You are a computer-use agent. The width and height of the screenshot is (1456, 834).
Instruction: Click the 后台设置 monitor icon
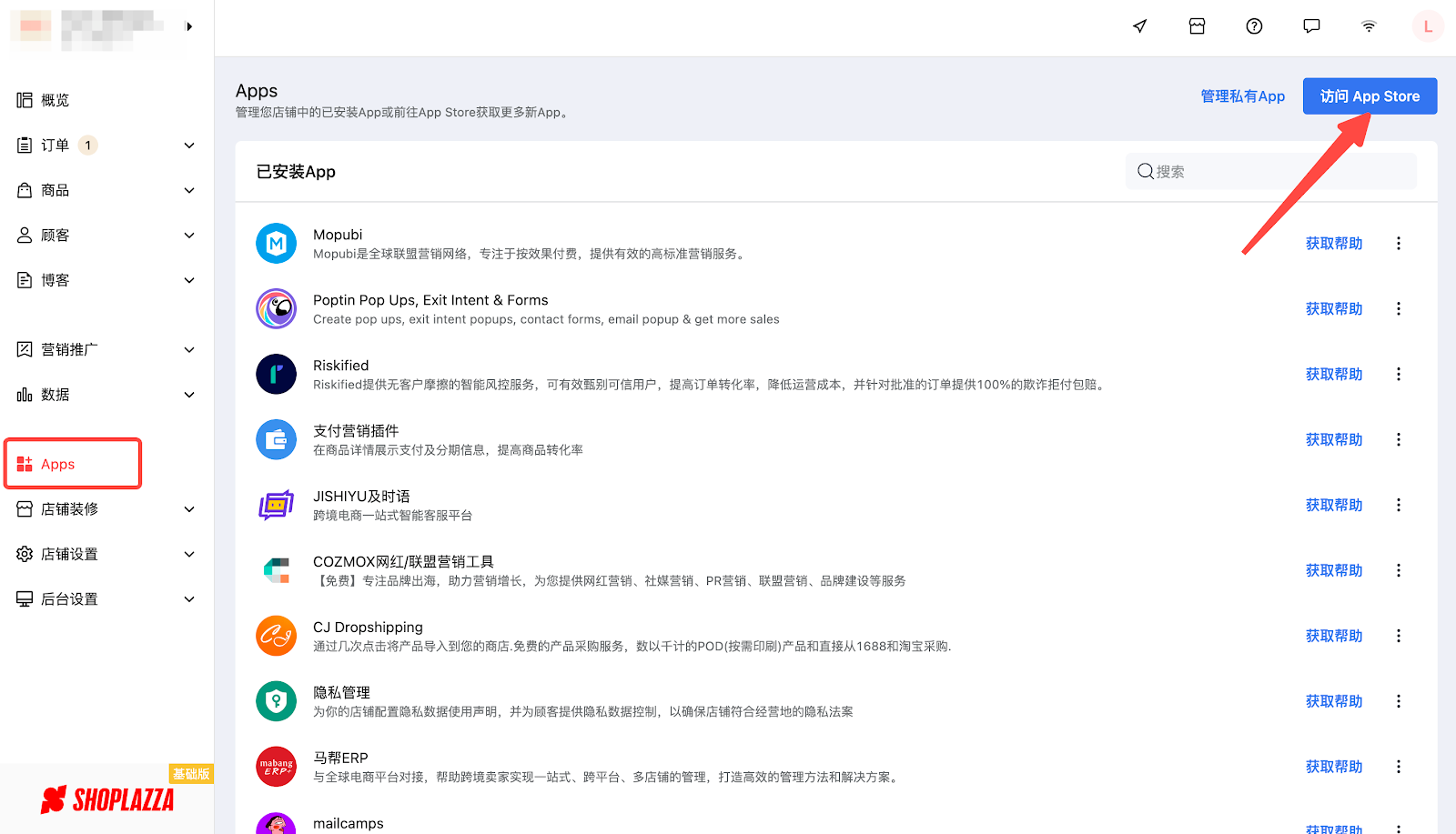pyautogui.click(x=25, y=599)
